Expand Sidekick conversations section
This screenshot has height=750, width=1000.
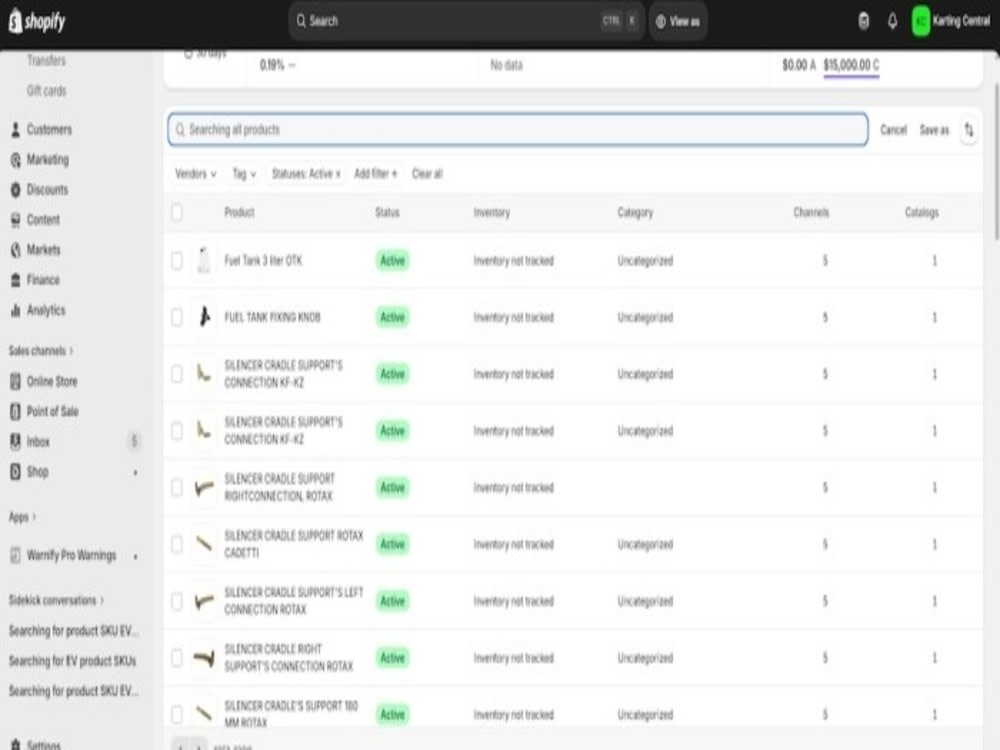[56, 600]
